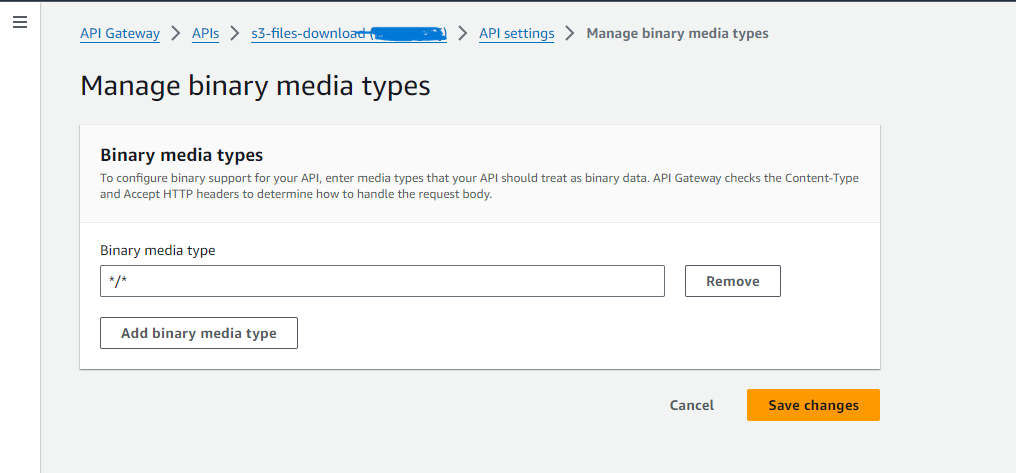The height and width of the screenshot is (473, 1016).
Task: Click the chevron after APIs breadcrumb
Action: (x=235, y=33)
